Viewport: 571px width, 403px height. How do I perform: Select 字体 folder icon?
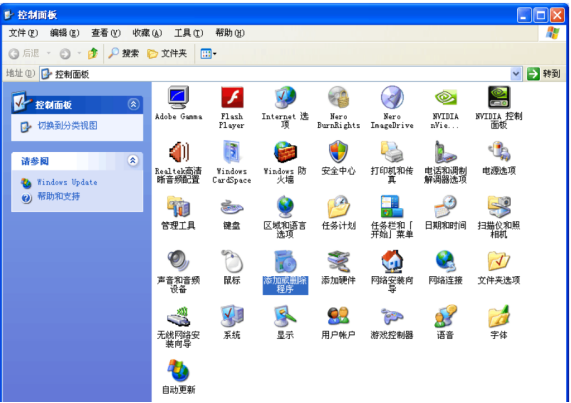point(499,316)
